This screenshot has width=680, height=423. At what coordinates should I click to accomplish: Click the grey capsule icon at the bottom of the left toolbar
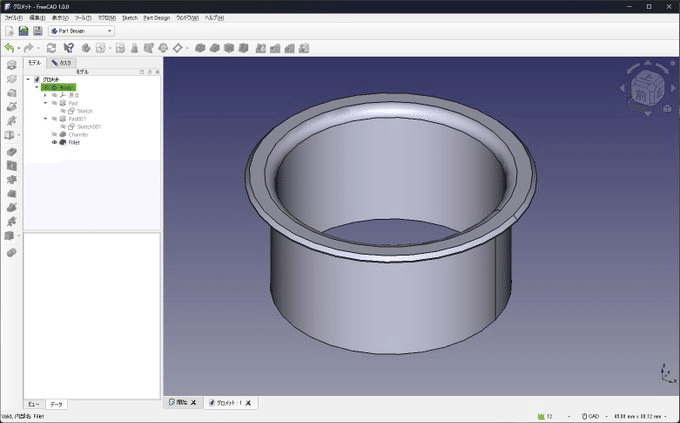pyautogui.click(x=12, y=252)
